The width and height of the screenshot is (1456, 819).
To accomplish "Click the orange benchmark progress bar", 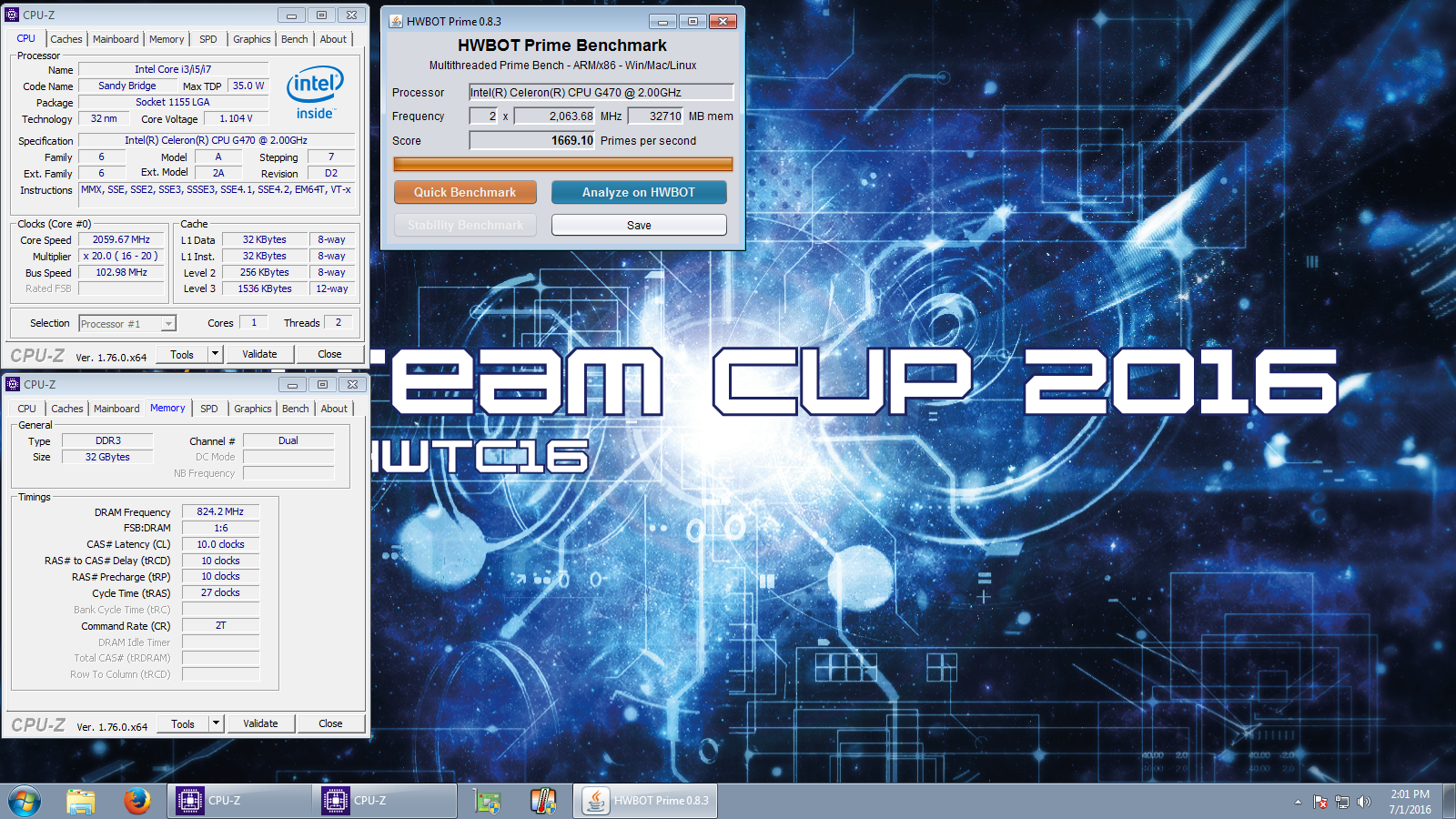I will (562, 164).
